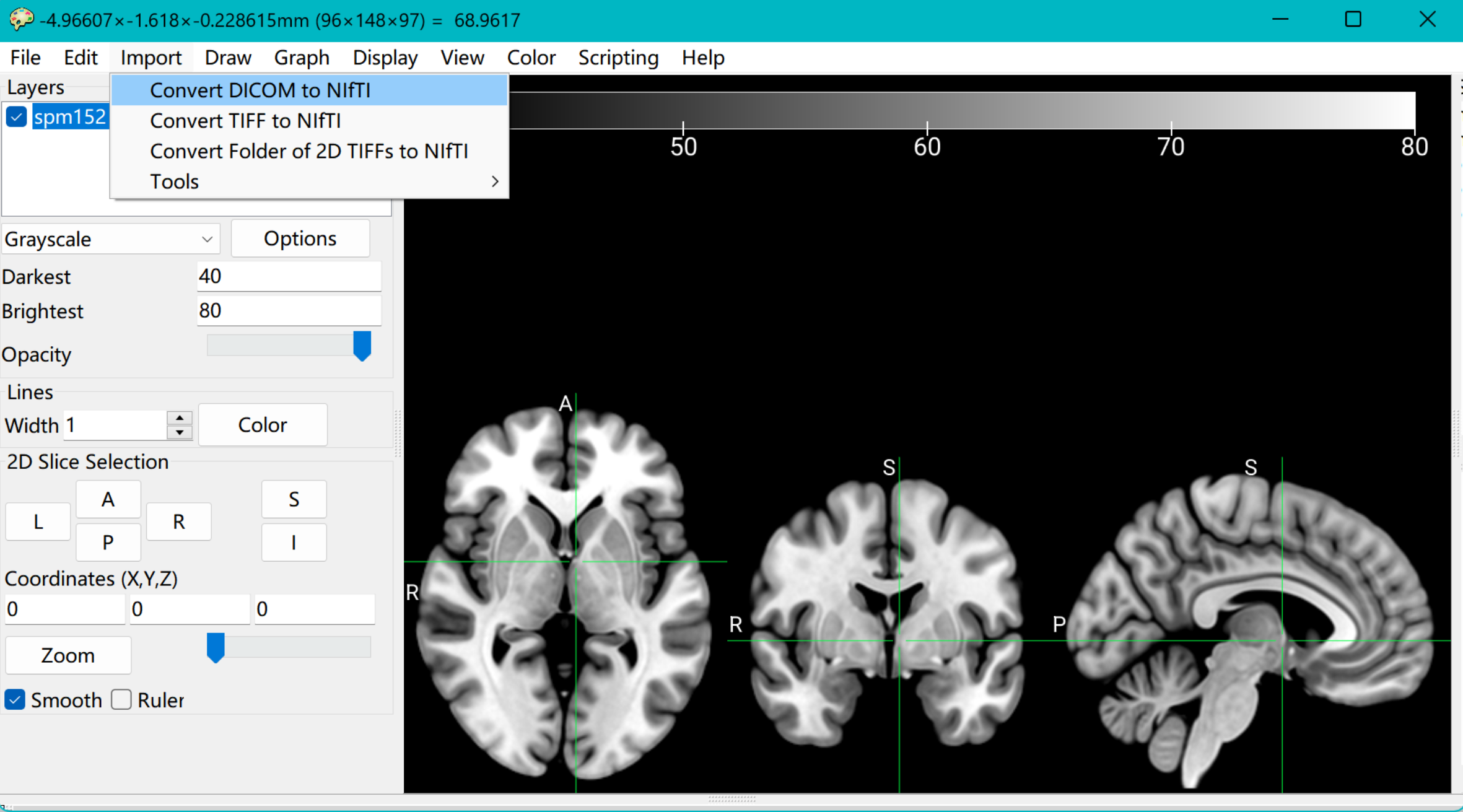This screenshot has width=1463, height=812.
Task: Expand the Tools submenu arrow
Action: pos(494,181)
